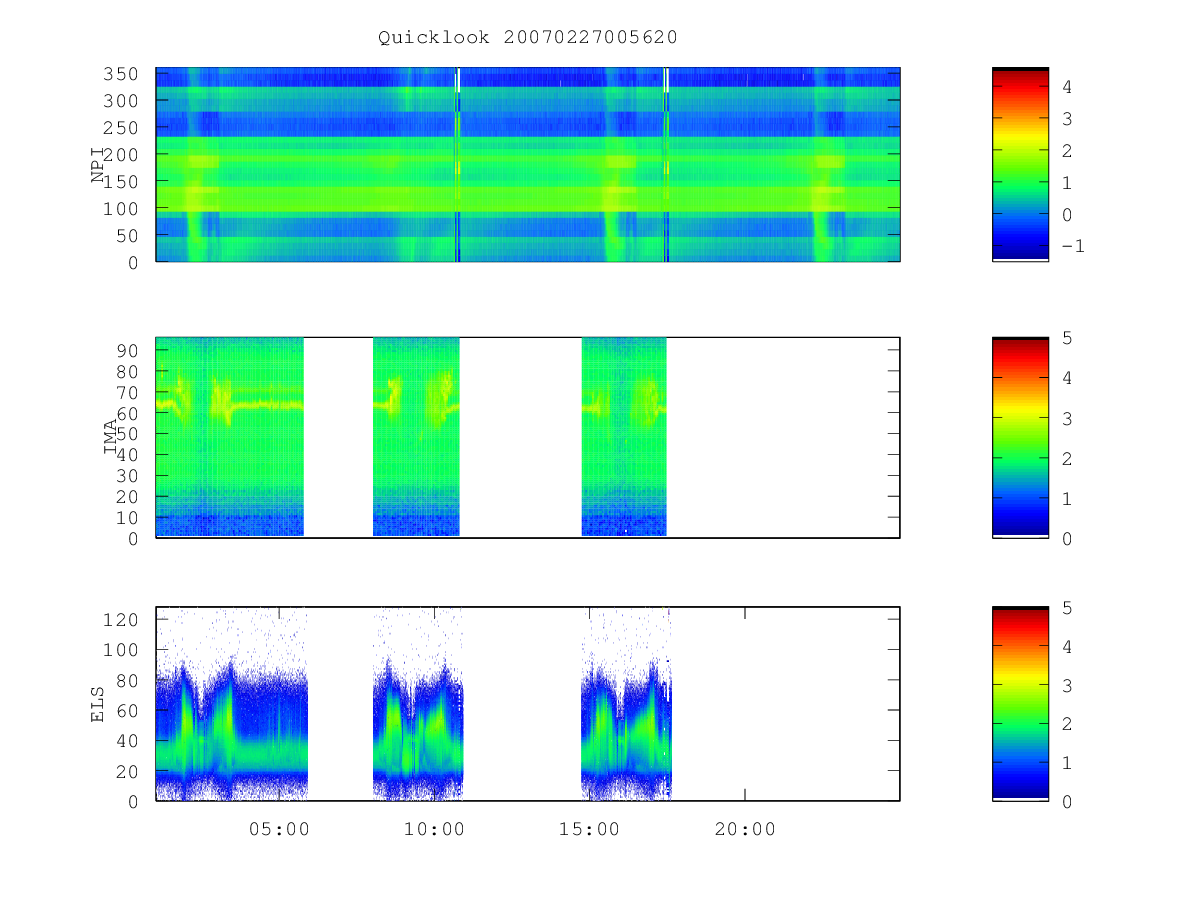Image resolution: width=1200 pixels, height=900 pixels.
Task: Click the 20:00 time tick label
Action: coord(745,829)
